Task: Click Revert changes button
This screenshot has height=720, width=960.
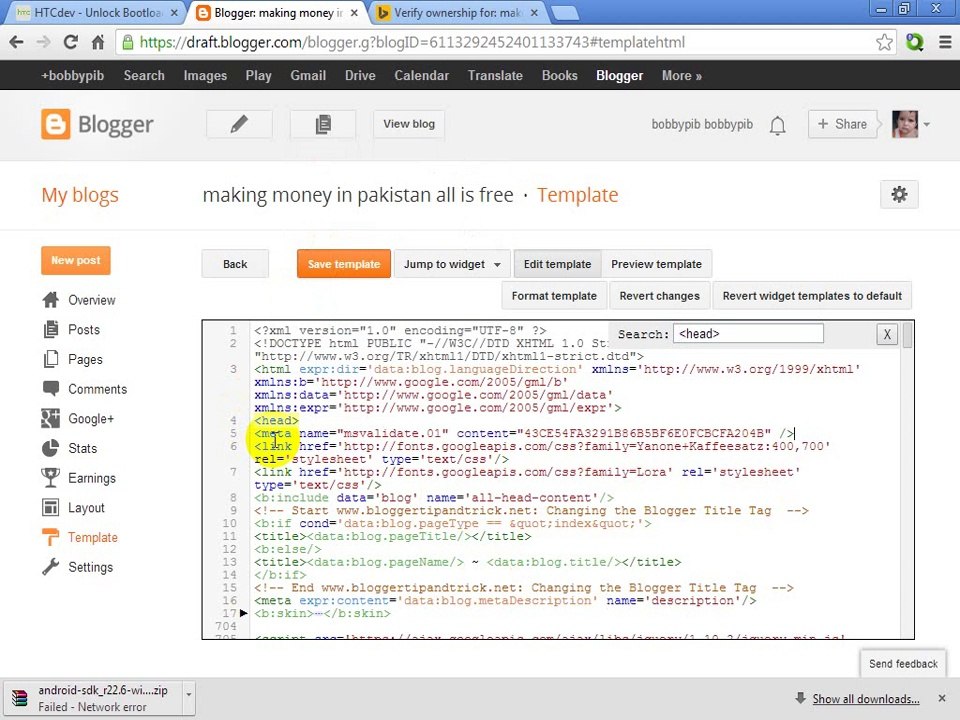Action: [x=659, y=296]
